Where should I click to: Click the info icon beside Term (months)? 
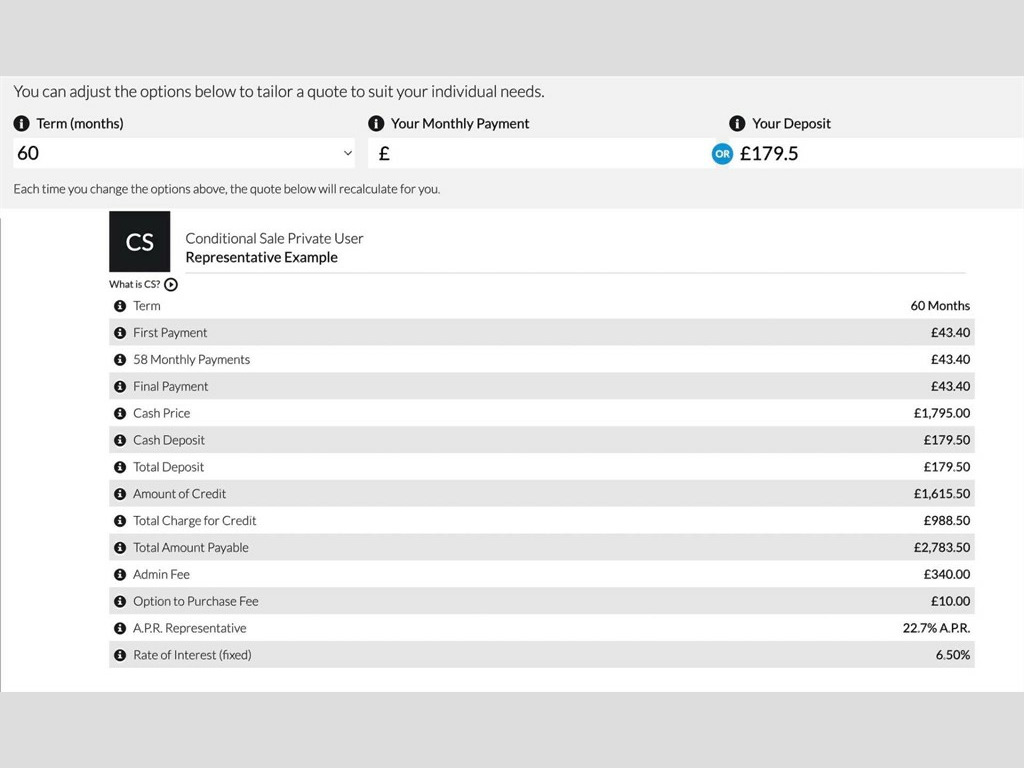point(22,123)
